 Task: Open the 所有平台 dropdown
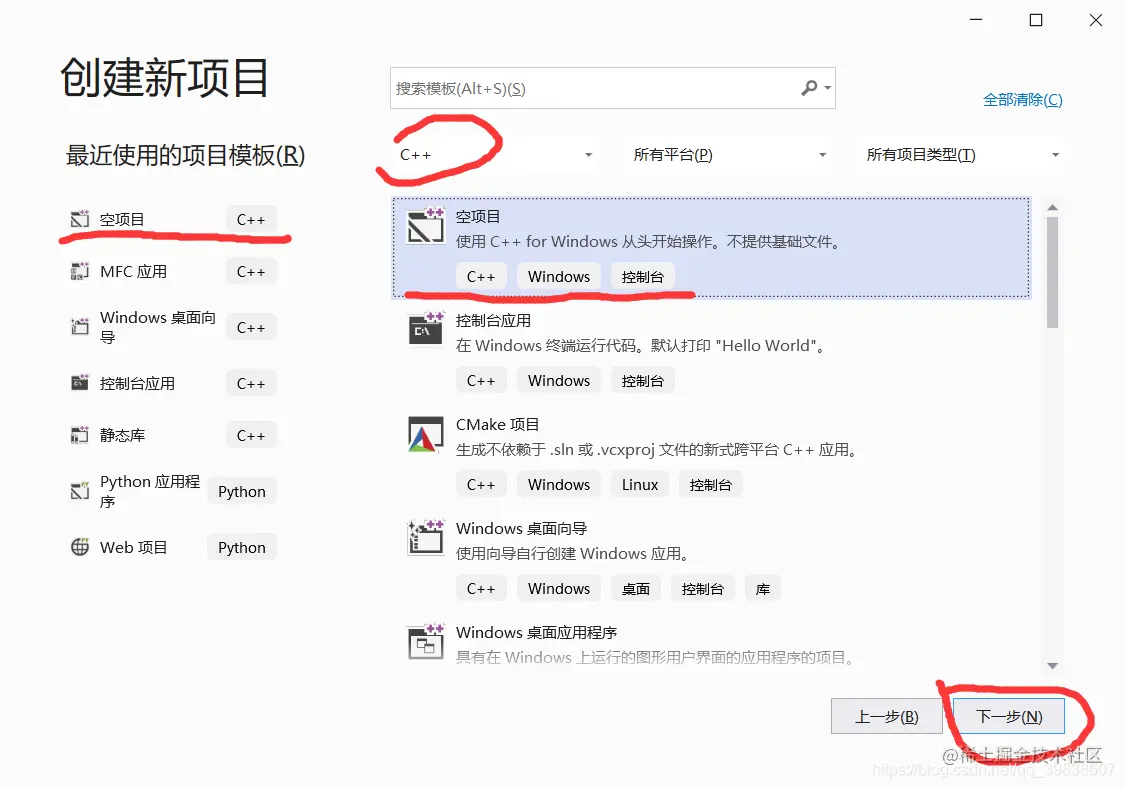[x=728, y=154]
